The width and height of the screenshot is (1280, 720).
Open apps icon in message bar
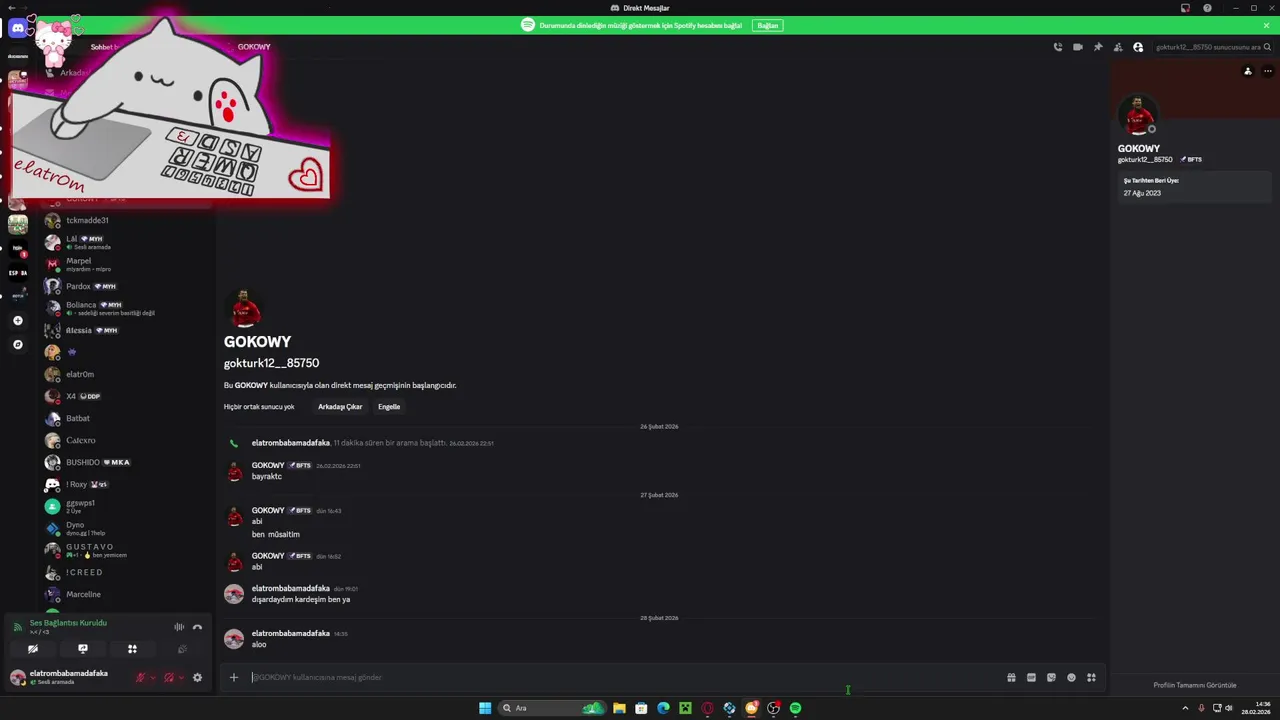point(1091,677)
